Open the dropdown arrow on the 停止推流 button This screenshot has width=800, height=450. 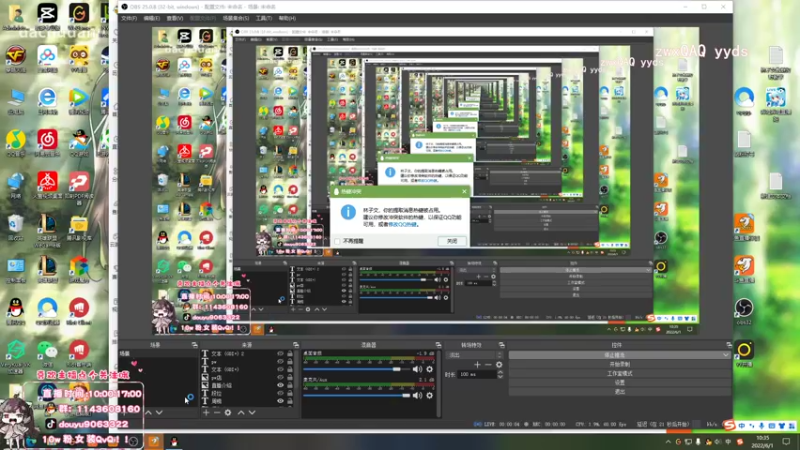coord(726,355)
